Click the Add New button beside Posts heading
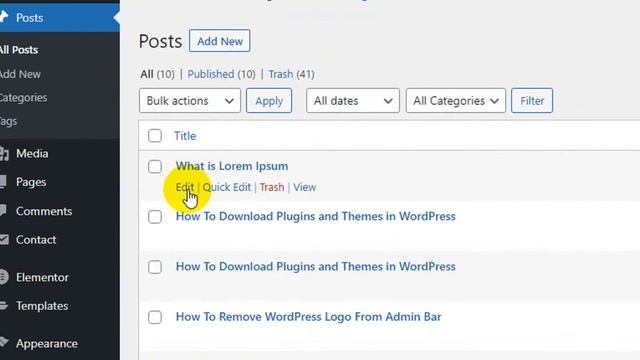Image resolution: width=640 pixels, height=360 pixels. click(x=220, y=41)
